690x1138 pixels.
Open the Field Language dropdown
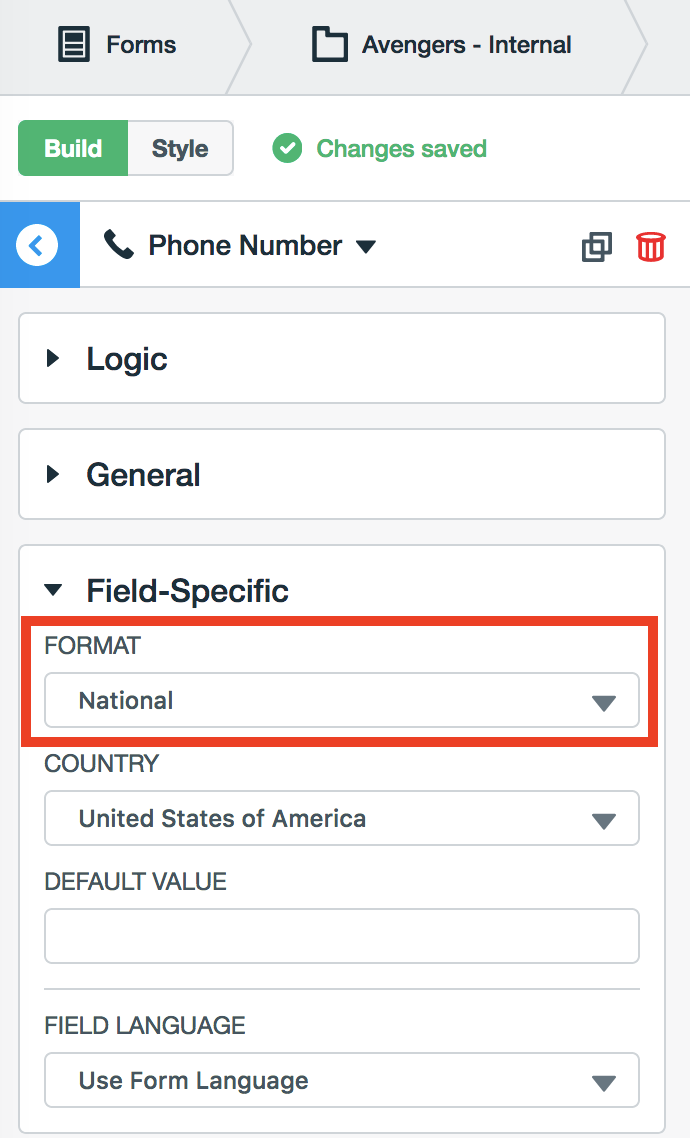coord(342,1081)
